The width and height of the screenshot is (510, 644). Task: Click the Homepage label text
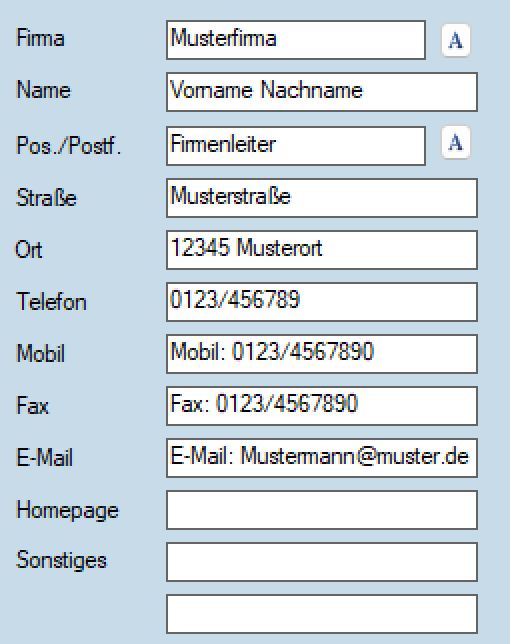coord(67,511)
